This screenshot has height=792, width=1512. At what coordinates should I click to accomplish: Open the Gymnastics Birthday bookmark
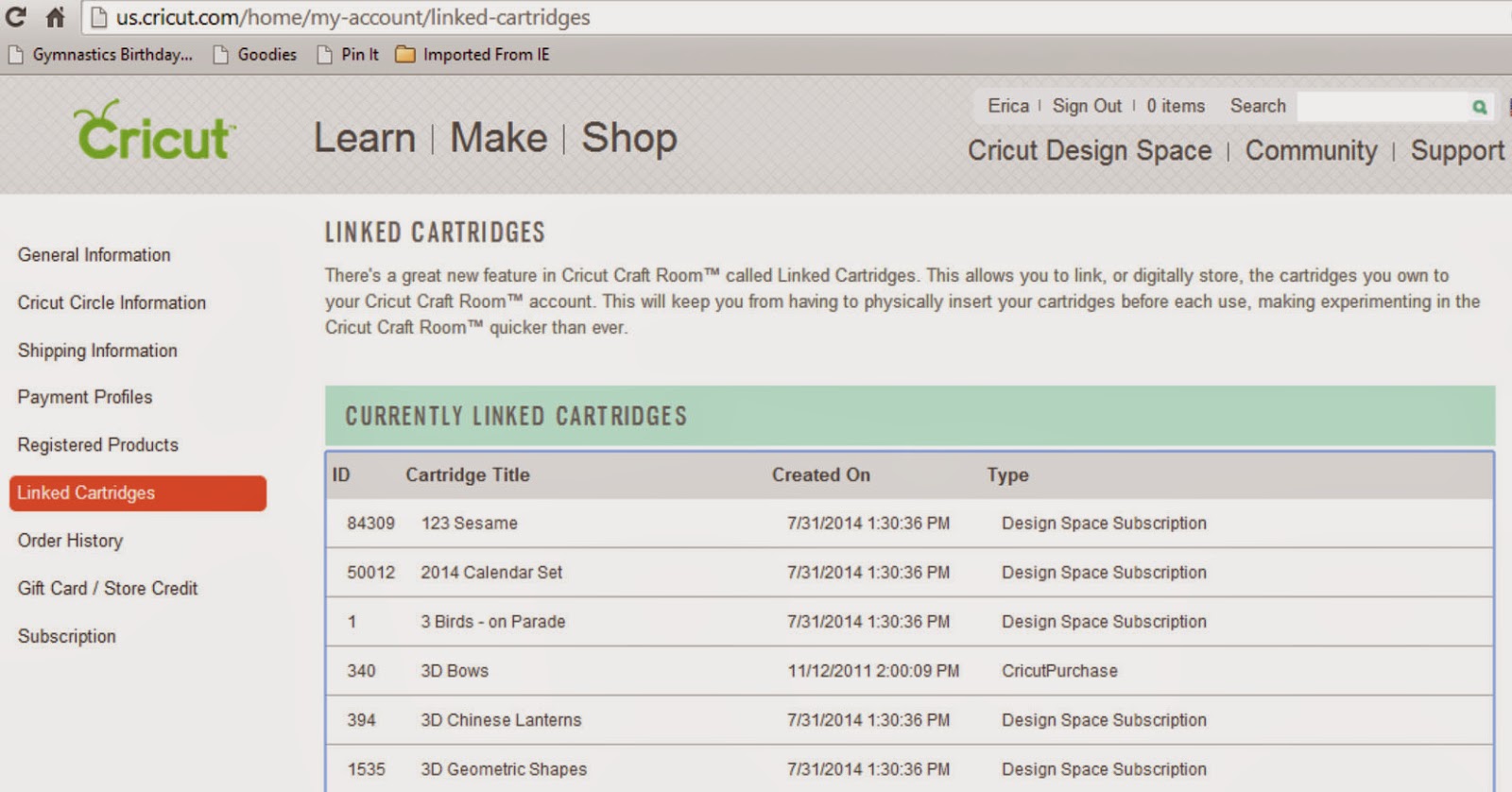coord(100,55)
